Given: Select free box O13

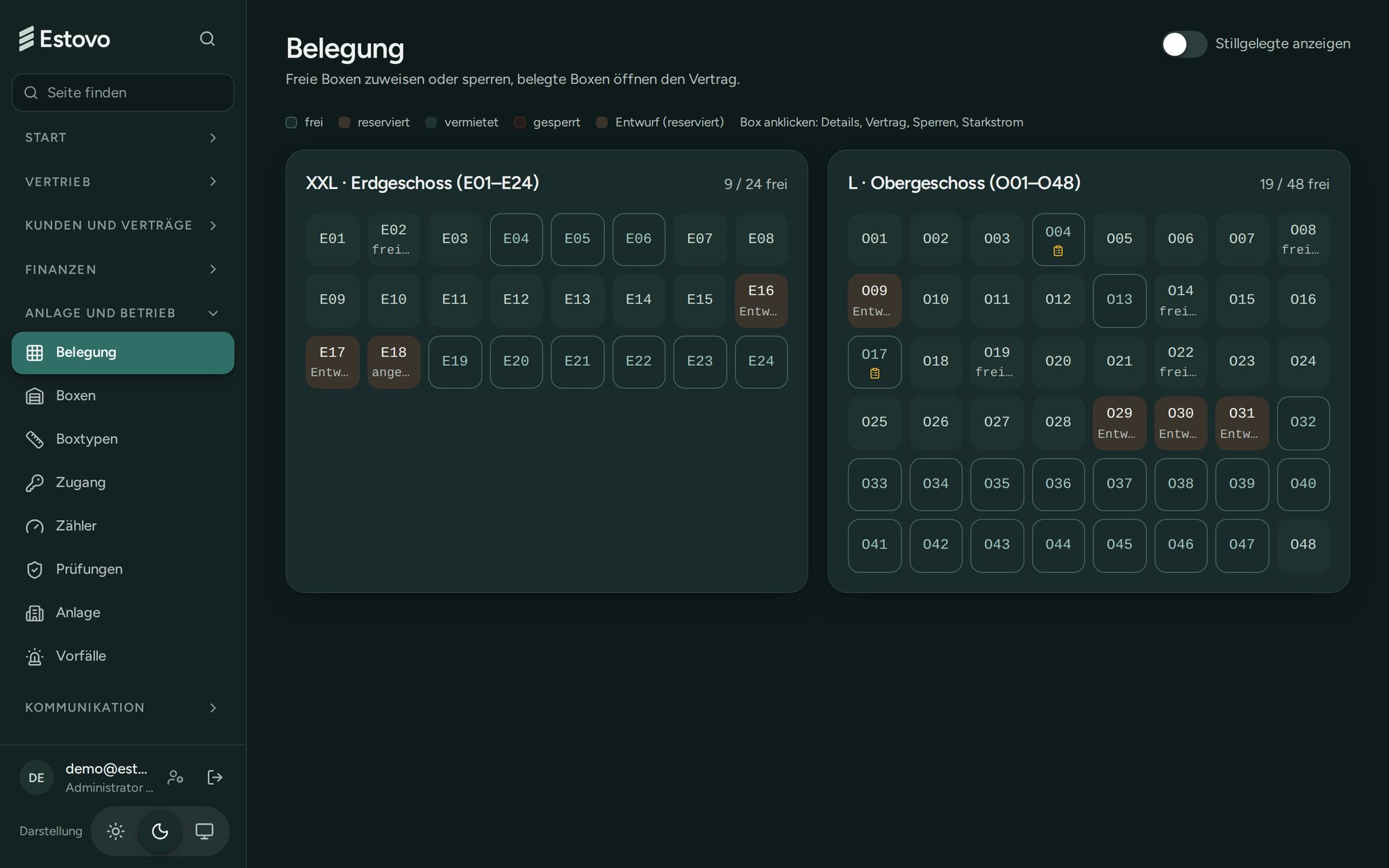Looking at the screenshot, I should point(1120,300).
